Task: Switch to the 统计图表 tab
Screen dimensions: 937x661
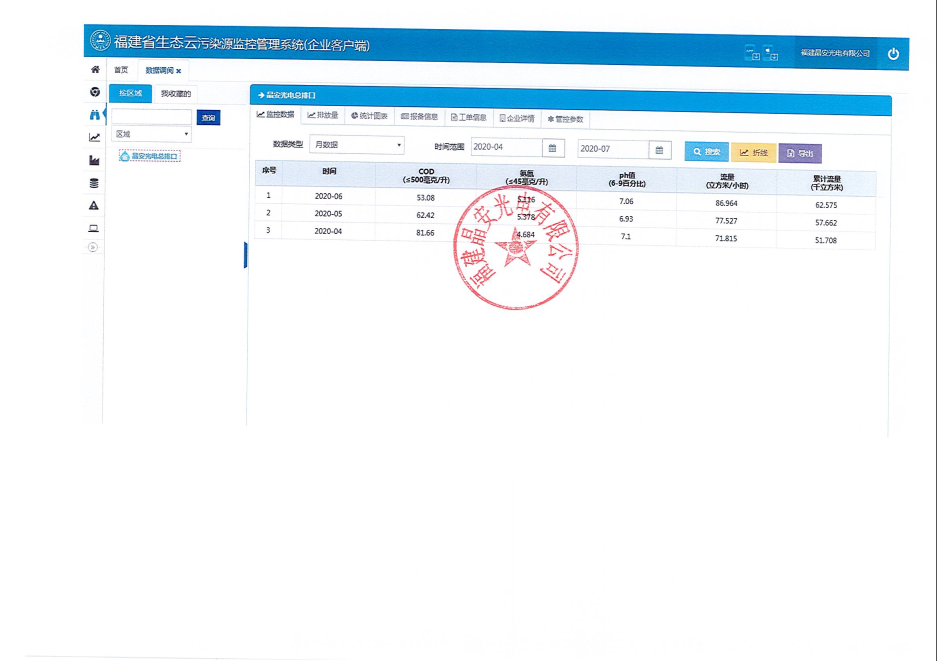Action: point(369,116)
